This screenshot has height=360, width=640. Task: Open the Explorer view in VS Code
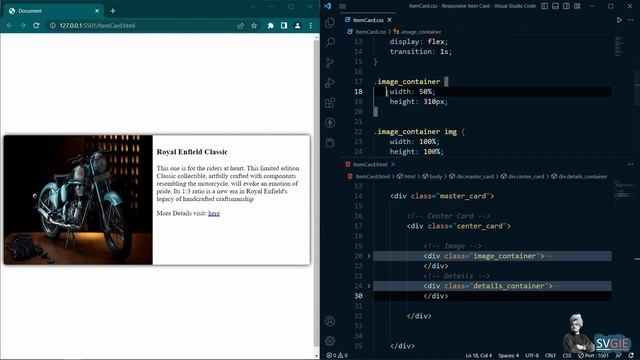point(330,22)
